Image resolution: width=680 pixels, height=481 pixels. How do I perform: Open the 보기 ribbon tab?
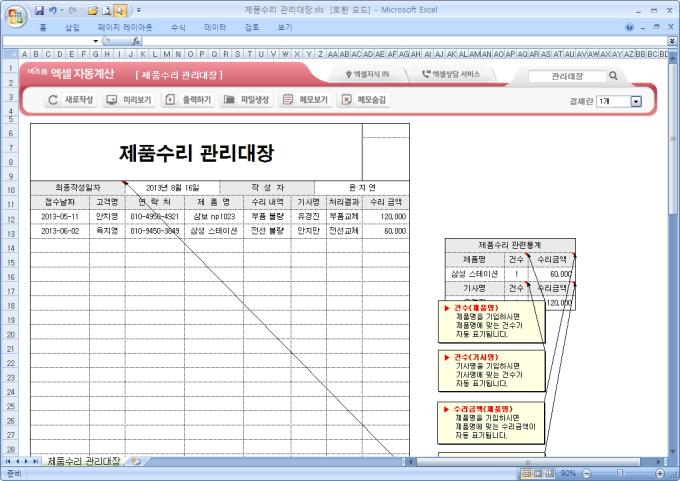pos(284,27)
